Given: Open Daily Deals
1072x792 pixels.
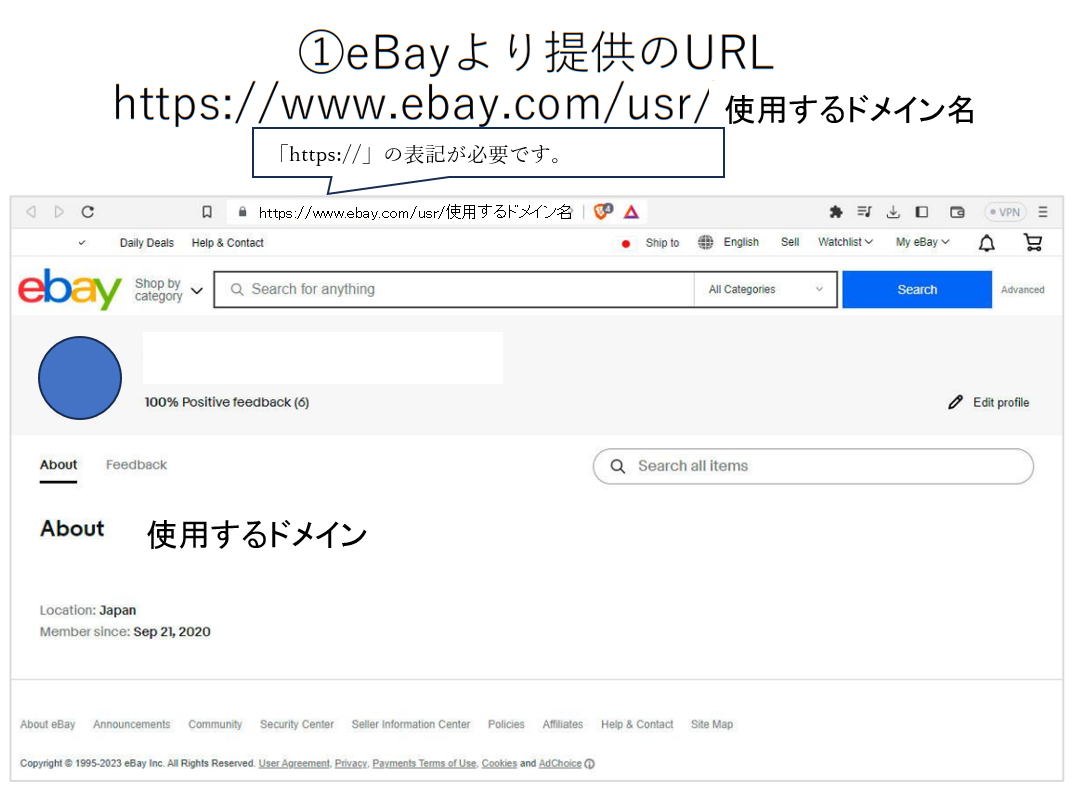Looking at the screenshot, I should (147, 243).
